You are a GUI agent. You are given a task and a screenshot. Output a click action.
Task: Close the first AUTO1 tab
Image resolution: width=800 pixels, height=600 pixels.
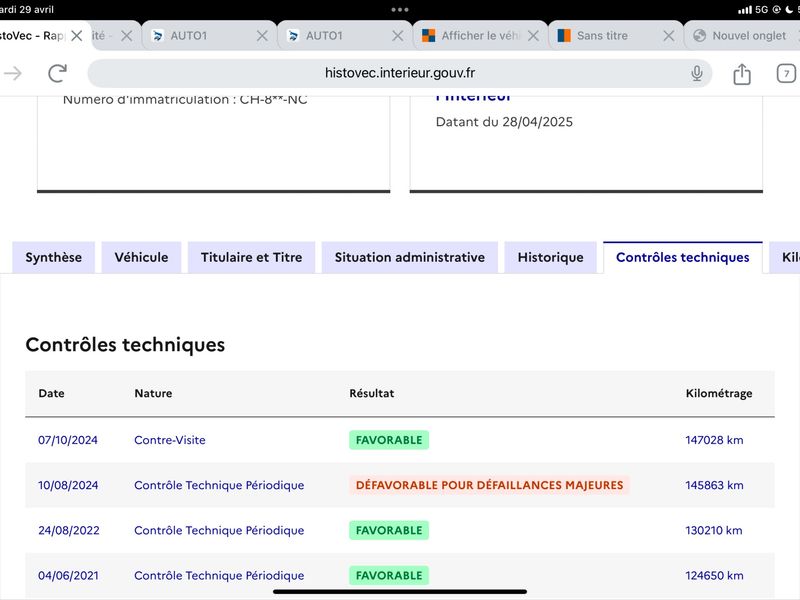pos(262,36)
